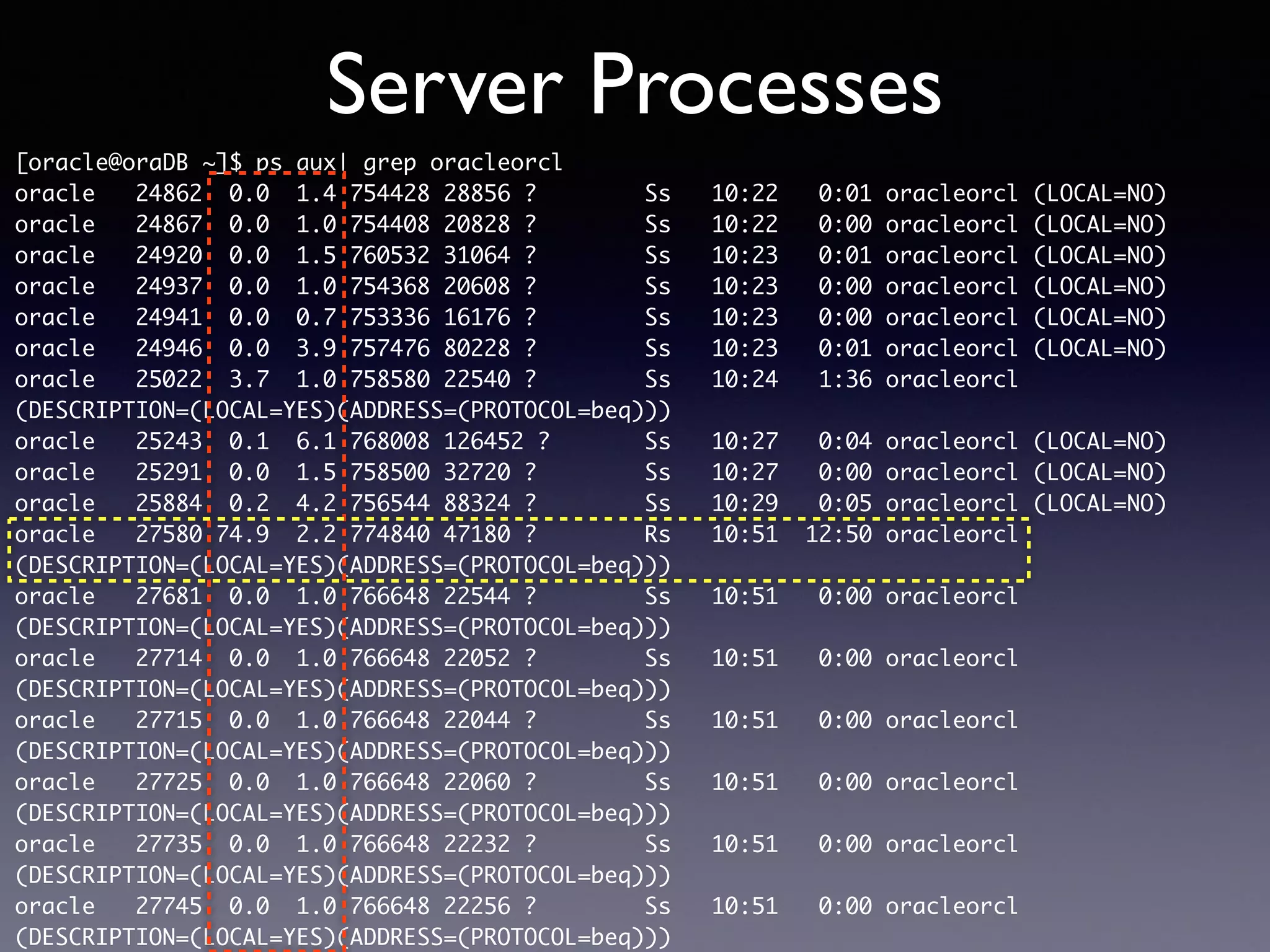Click PID 25884 in the process list

click(169, 503)
